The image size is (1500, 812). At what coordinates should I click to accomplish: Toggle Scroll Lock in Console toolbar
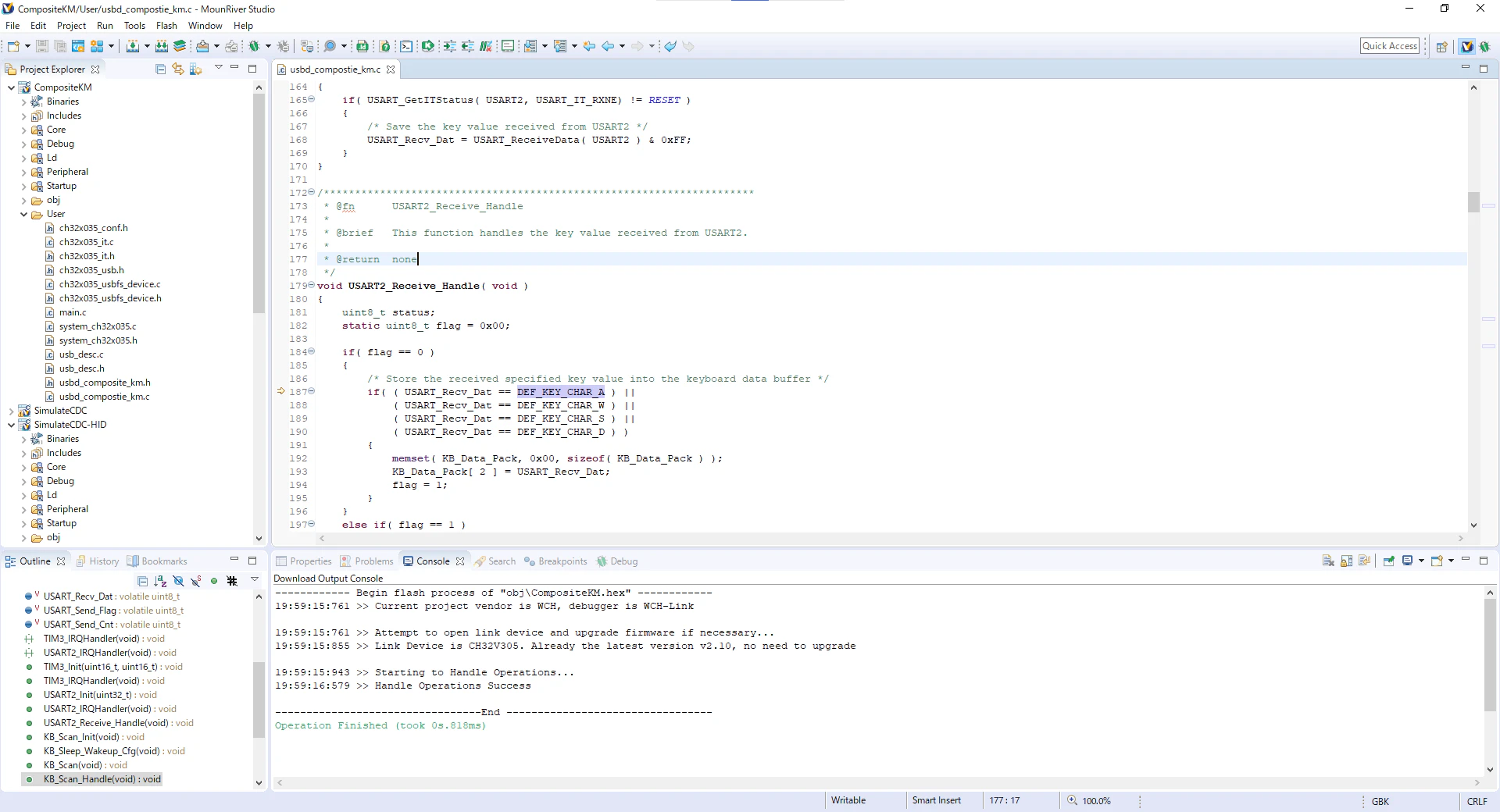pyautogui.click(x=1346, y=561)
